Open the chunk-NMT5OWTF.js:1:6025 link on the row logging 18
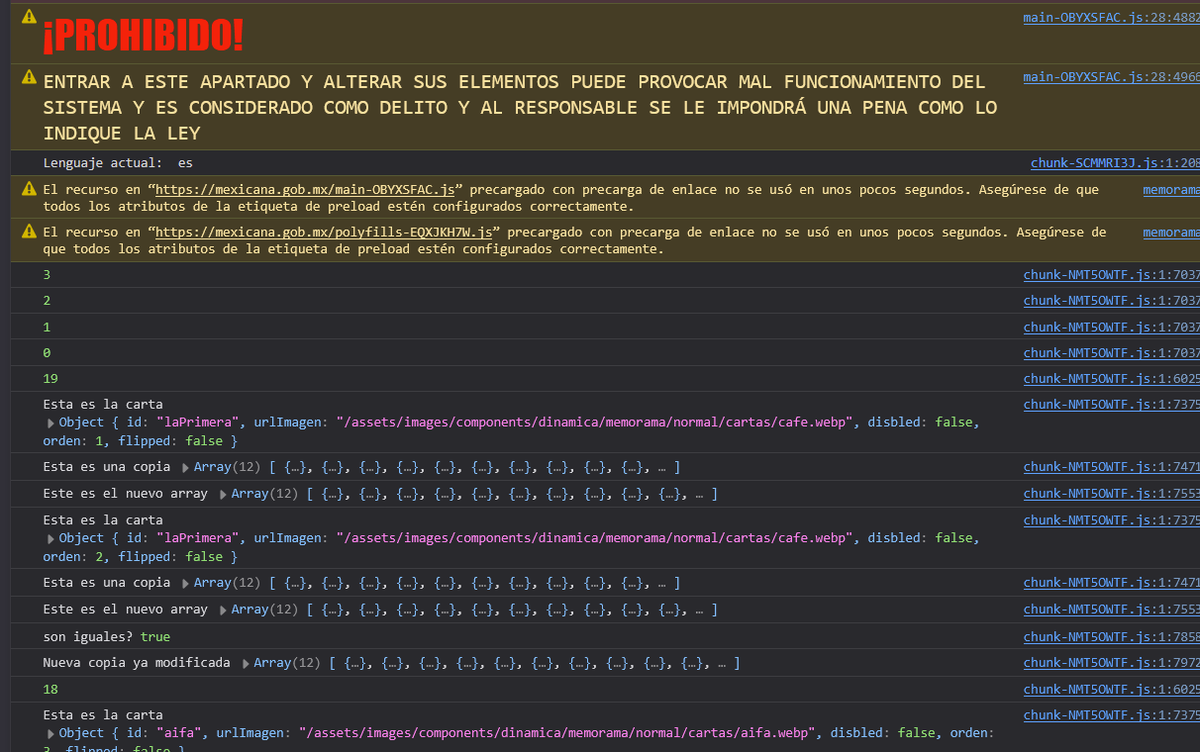Viewport: 1200px width, 752px height. (x=1111, y=689)
